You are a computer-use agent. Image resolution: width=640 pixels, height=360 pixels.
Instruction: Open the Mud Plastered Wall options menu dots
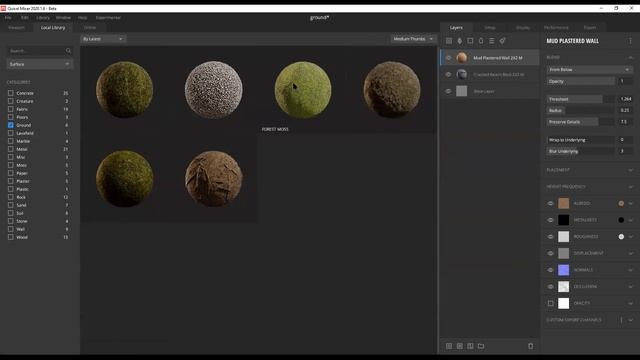[x=630, y=41]
